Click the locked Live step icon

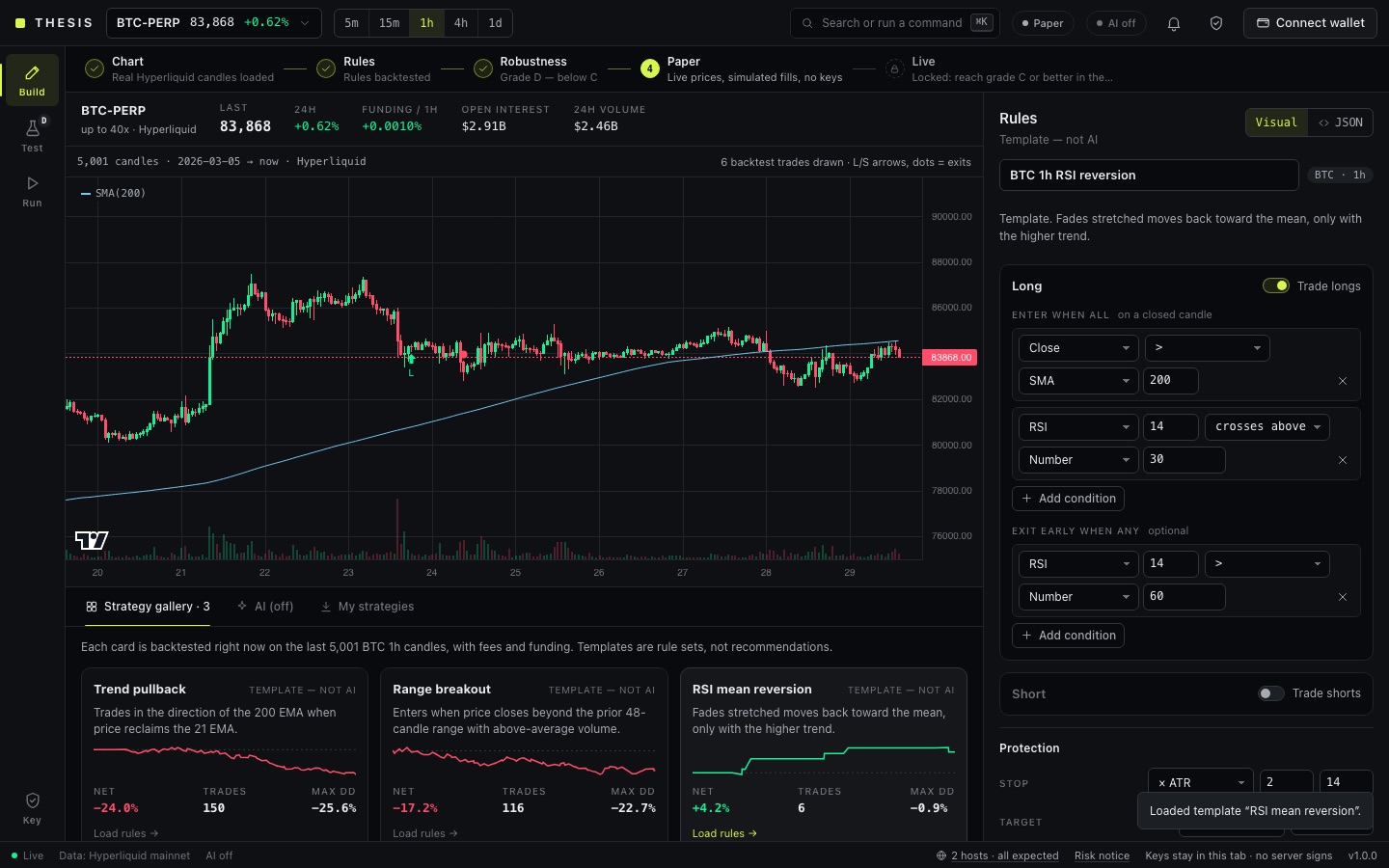[894, 68]
